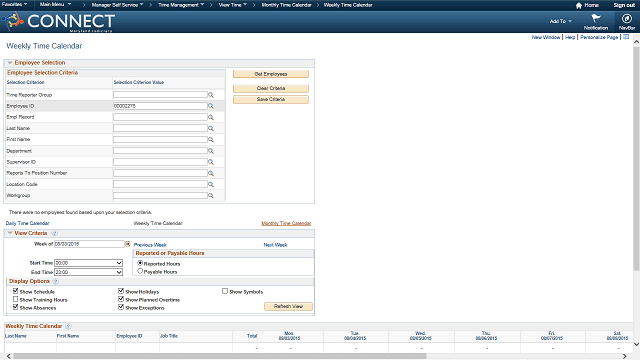Expand Manager Self Service breadcrumb menu
The width and height of the screenshot is (640, 360).
(118, 5)
